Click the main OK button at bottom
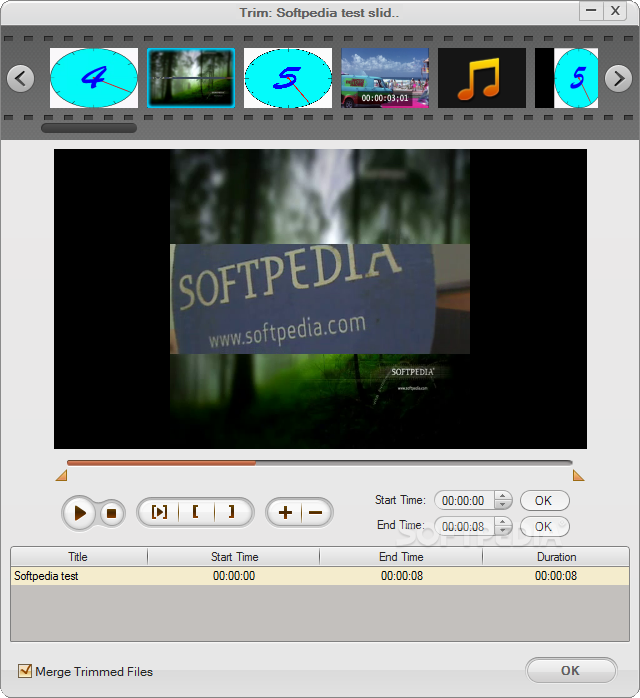Screen dimensions: 640x698 click(x=571, y=670)
